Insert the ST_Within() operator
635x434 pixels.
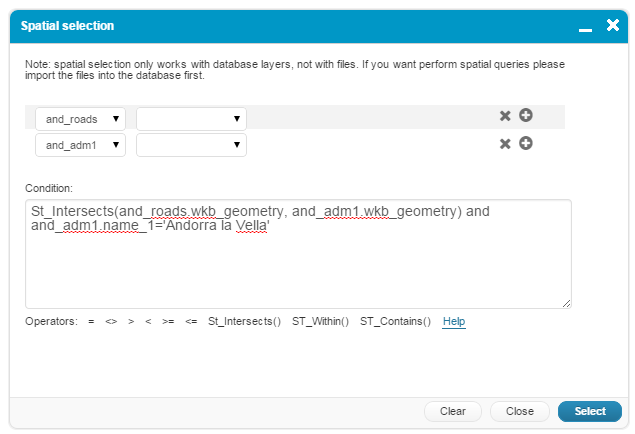tap(320, 322)
